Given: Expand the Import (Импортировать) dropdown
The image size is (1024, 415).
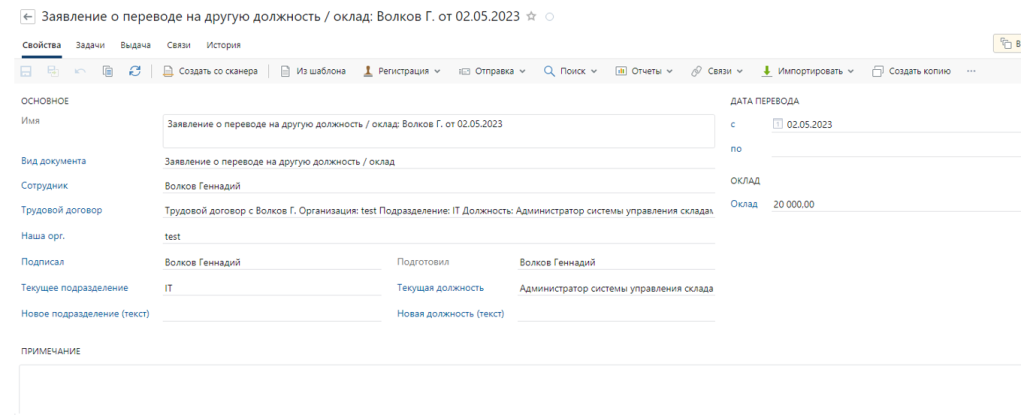Looking at the screenshot, I should pos(808,71).
